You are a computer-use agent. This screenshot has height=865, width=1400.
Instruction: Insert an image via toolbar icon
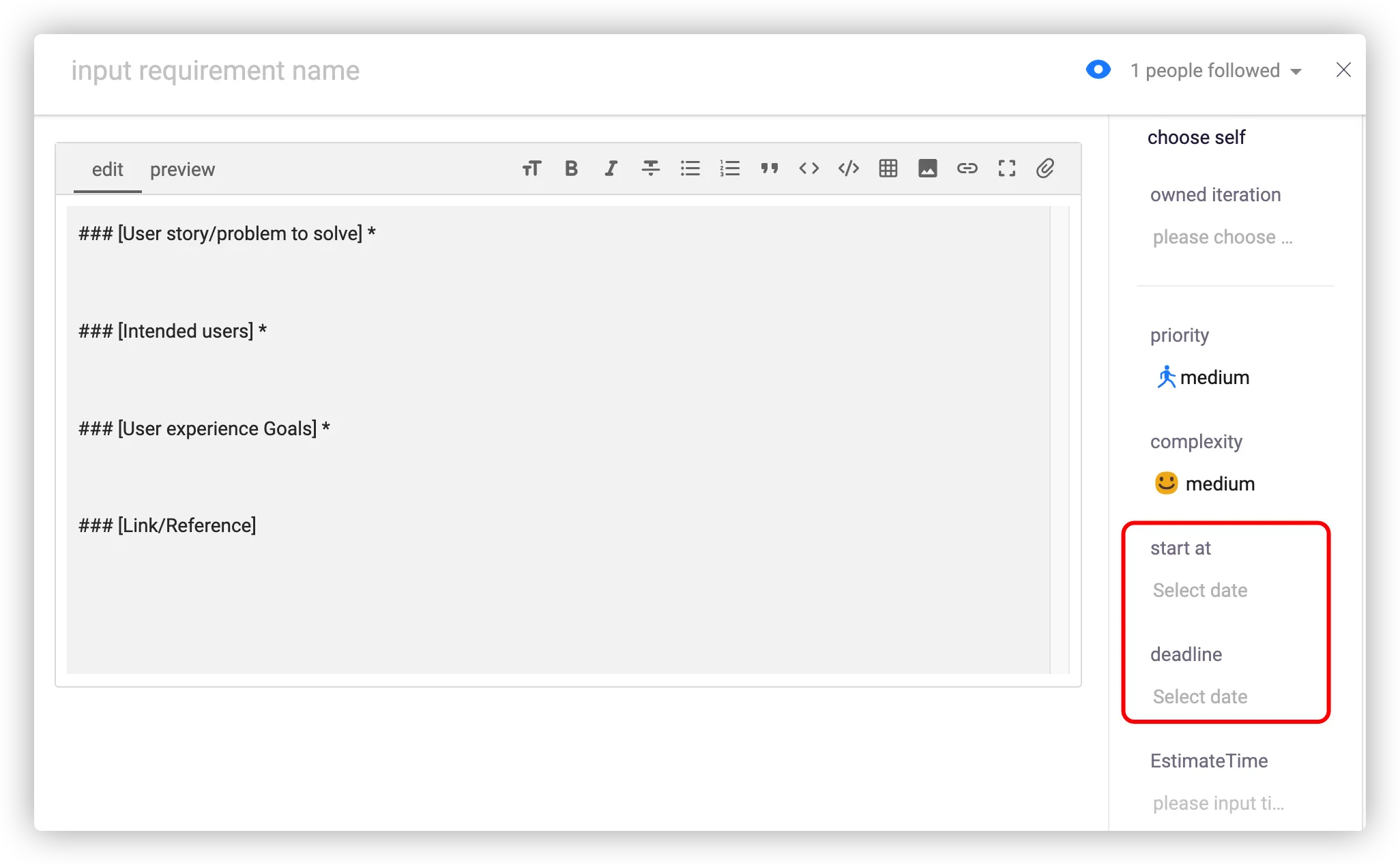(x=927, y=168)
